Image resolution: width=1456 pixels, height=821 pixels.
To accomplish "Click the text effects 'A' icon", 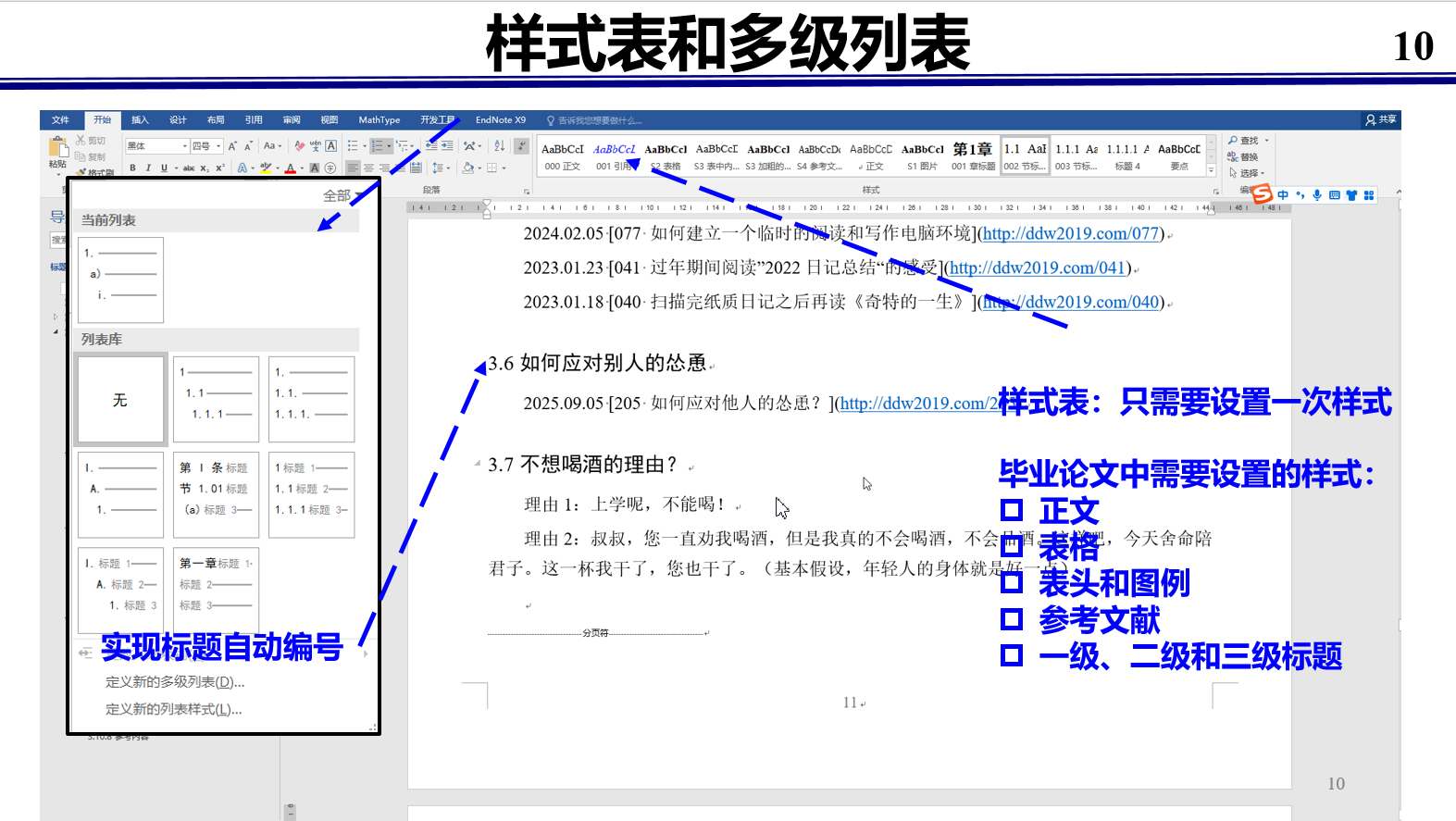I will pos(242,168).
